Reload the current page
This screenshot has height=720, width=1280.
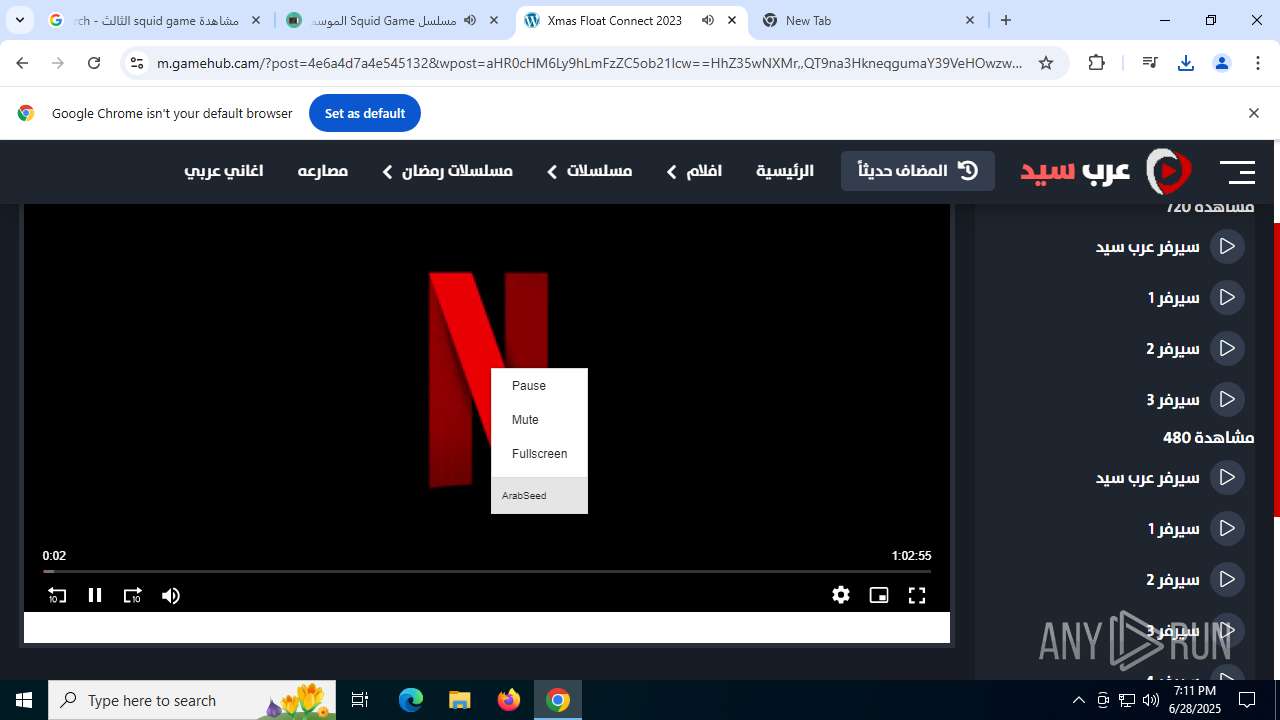tap(94, 63)
